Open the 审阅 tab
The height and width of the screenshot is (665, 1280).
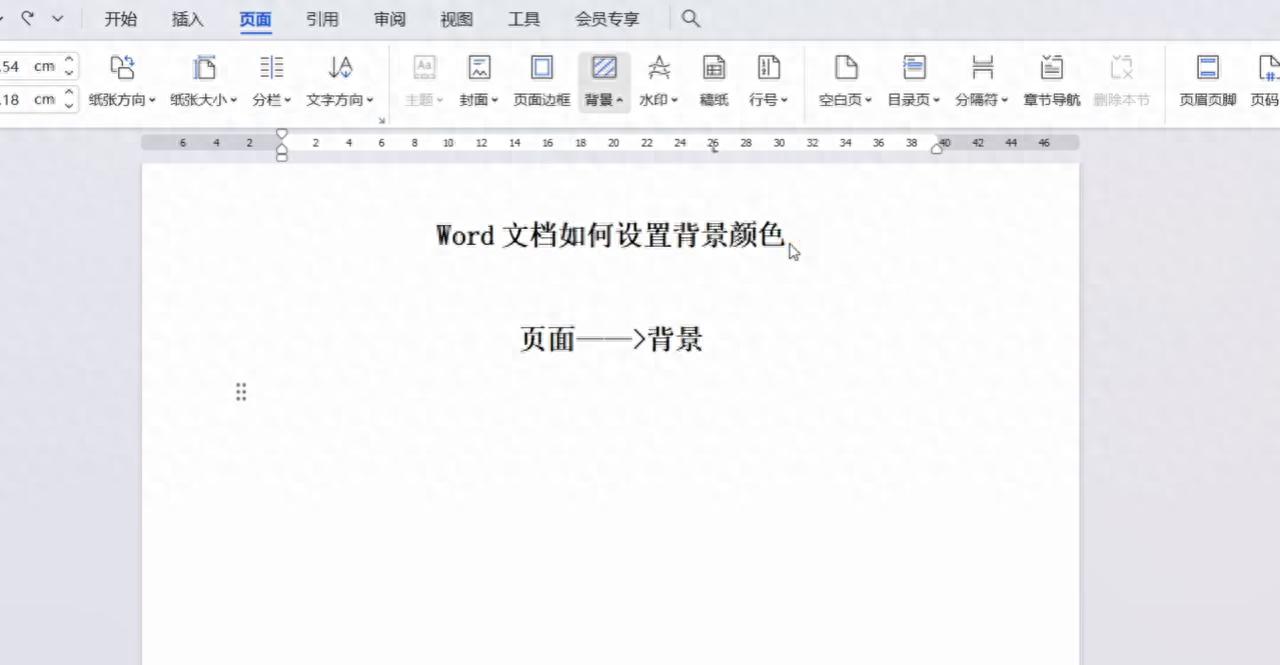point(389,19)
